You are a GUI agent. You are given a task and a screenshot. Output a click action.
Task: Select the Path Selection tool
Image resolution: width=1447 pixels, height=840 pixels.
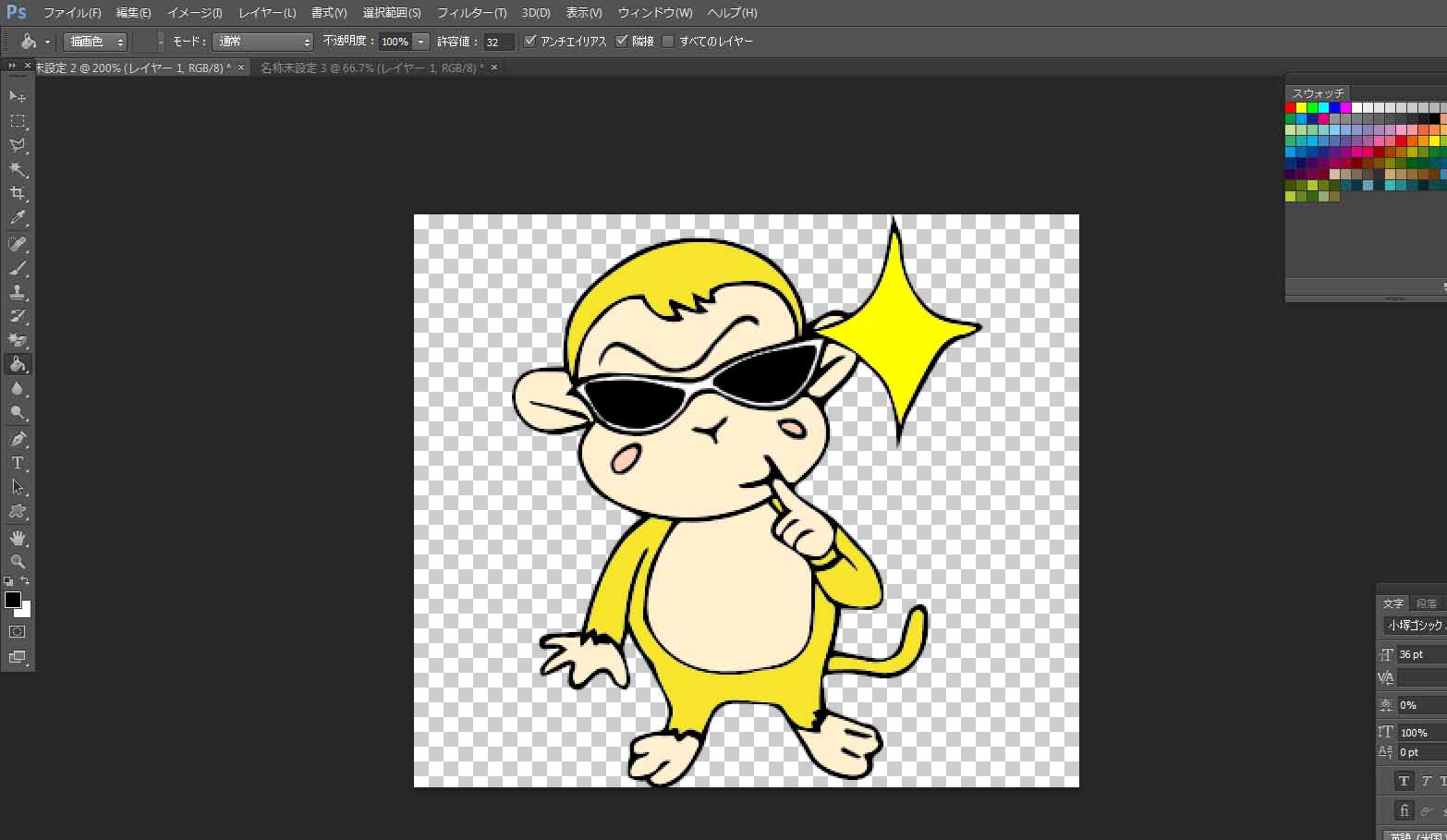[x=18, y=487]
